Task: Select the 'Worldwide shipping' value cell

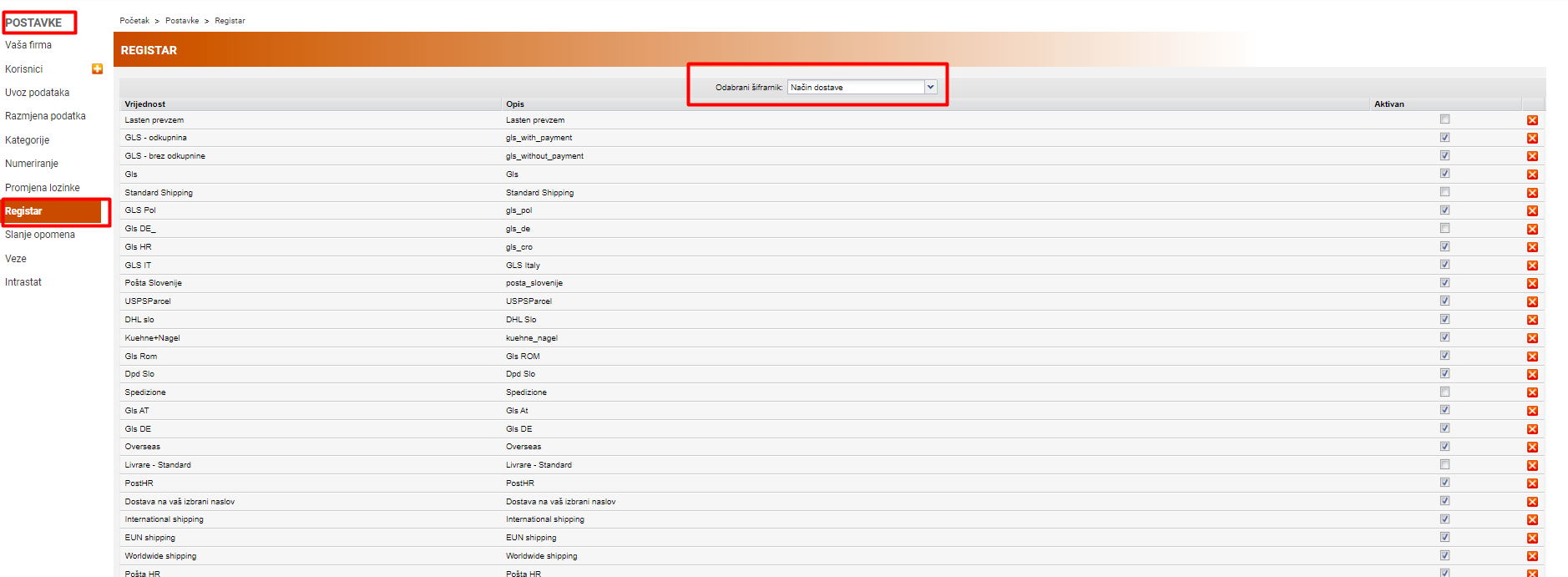Action: coord(161,556)
